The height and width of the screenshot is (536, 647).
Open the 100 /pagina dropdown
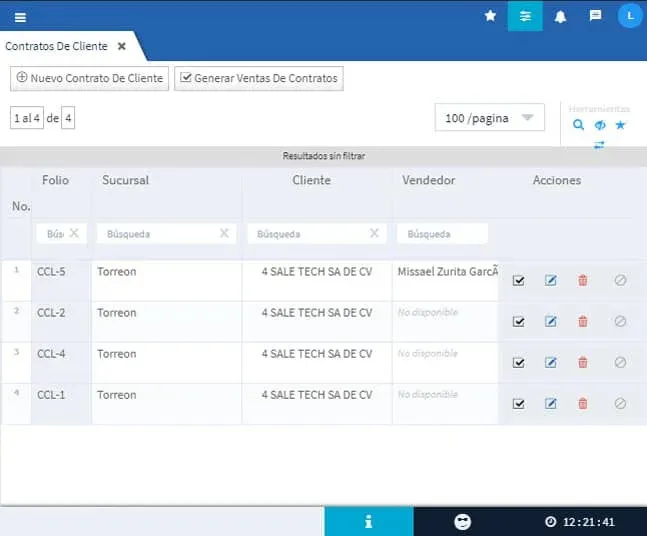[489, 118]
